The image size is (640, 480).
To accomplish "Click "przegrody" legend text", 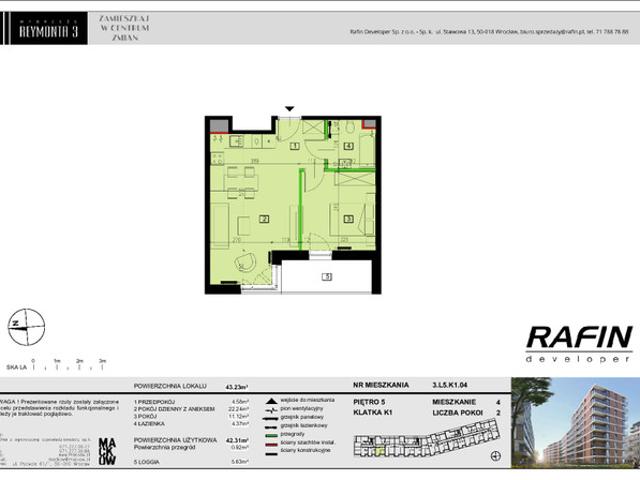I will [x=292, y=434].
